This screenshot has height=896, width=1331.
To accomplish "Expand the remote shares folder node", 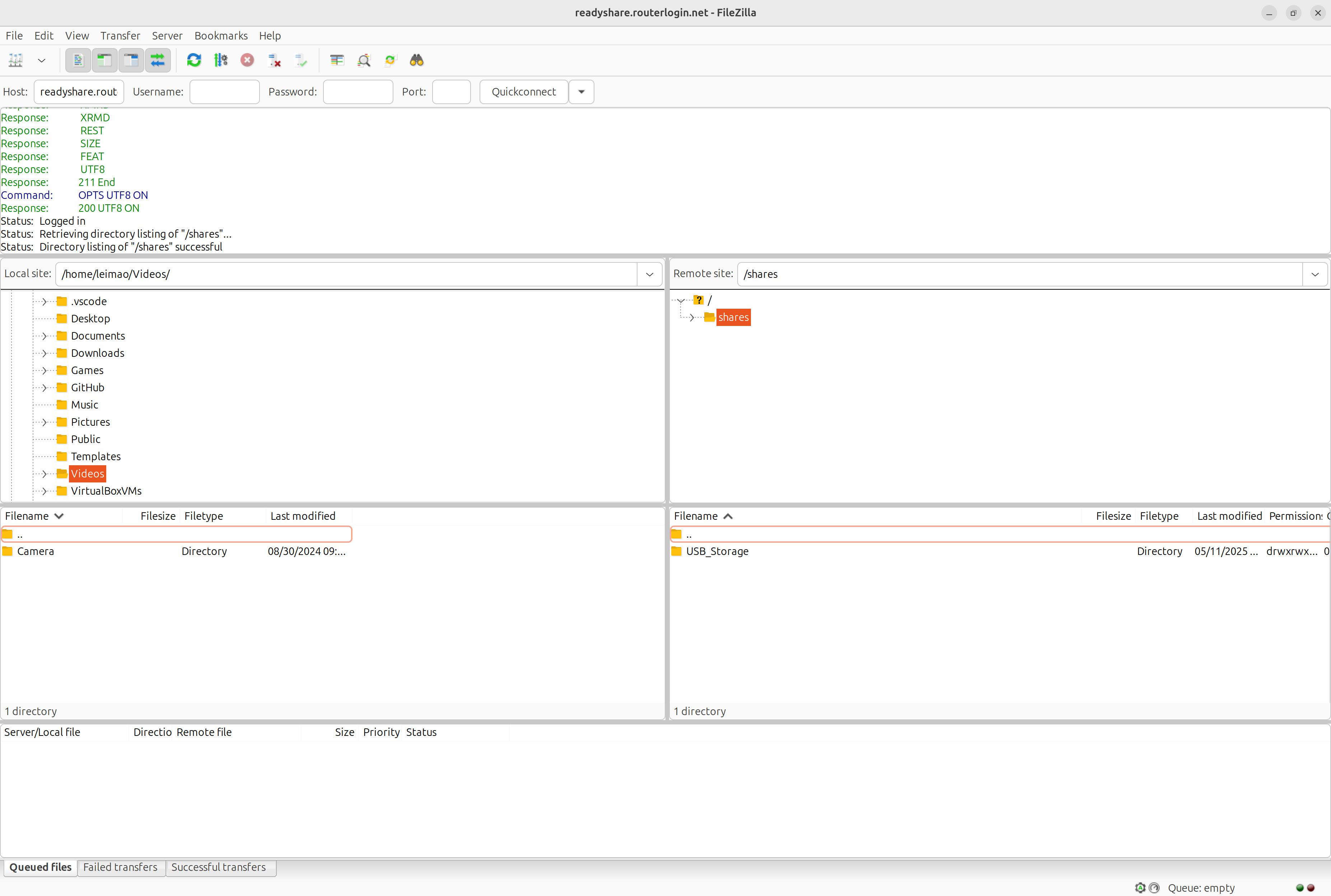I will (x=692, y=318).
